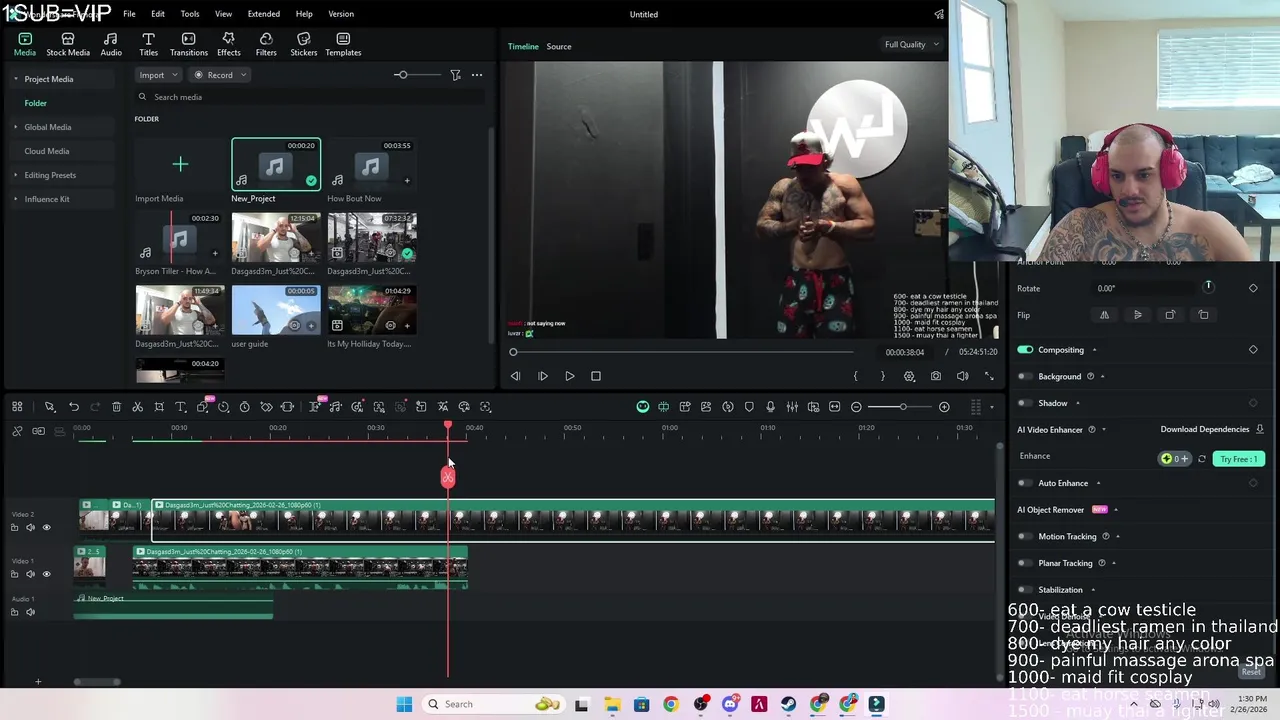Select the Folder item under Project Media
The width and height of the screenshot is (1280, 720).
pos(36,103)
